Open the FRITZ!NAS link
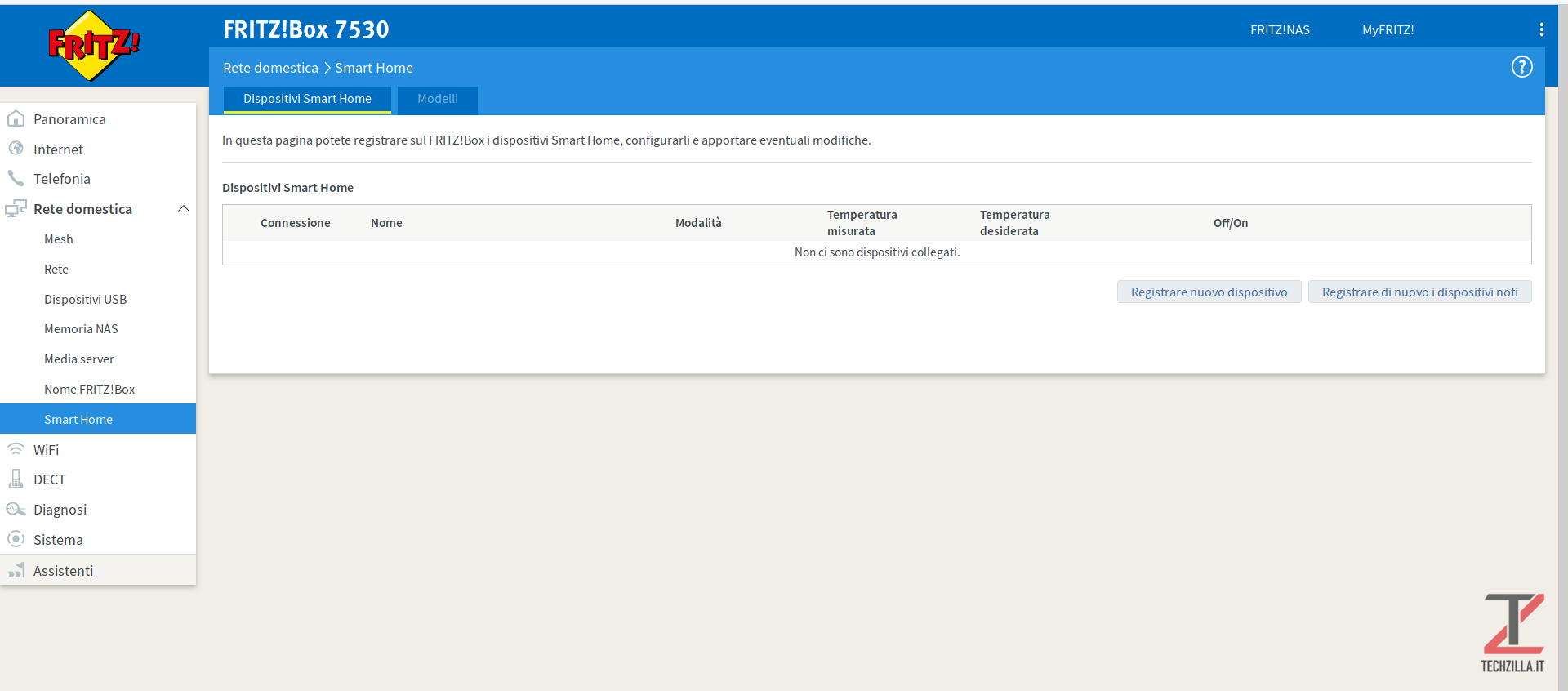 [1280, 30]
